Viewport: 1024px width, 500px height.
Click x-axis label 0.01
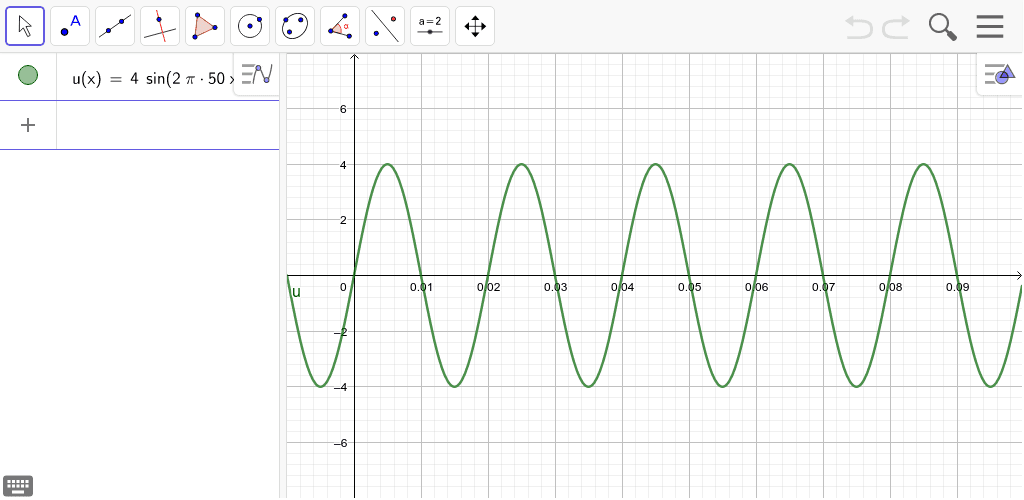[x=421, y=287]
